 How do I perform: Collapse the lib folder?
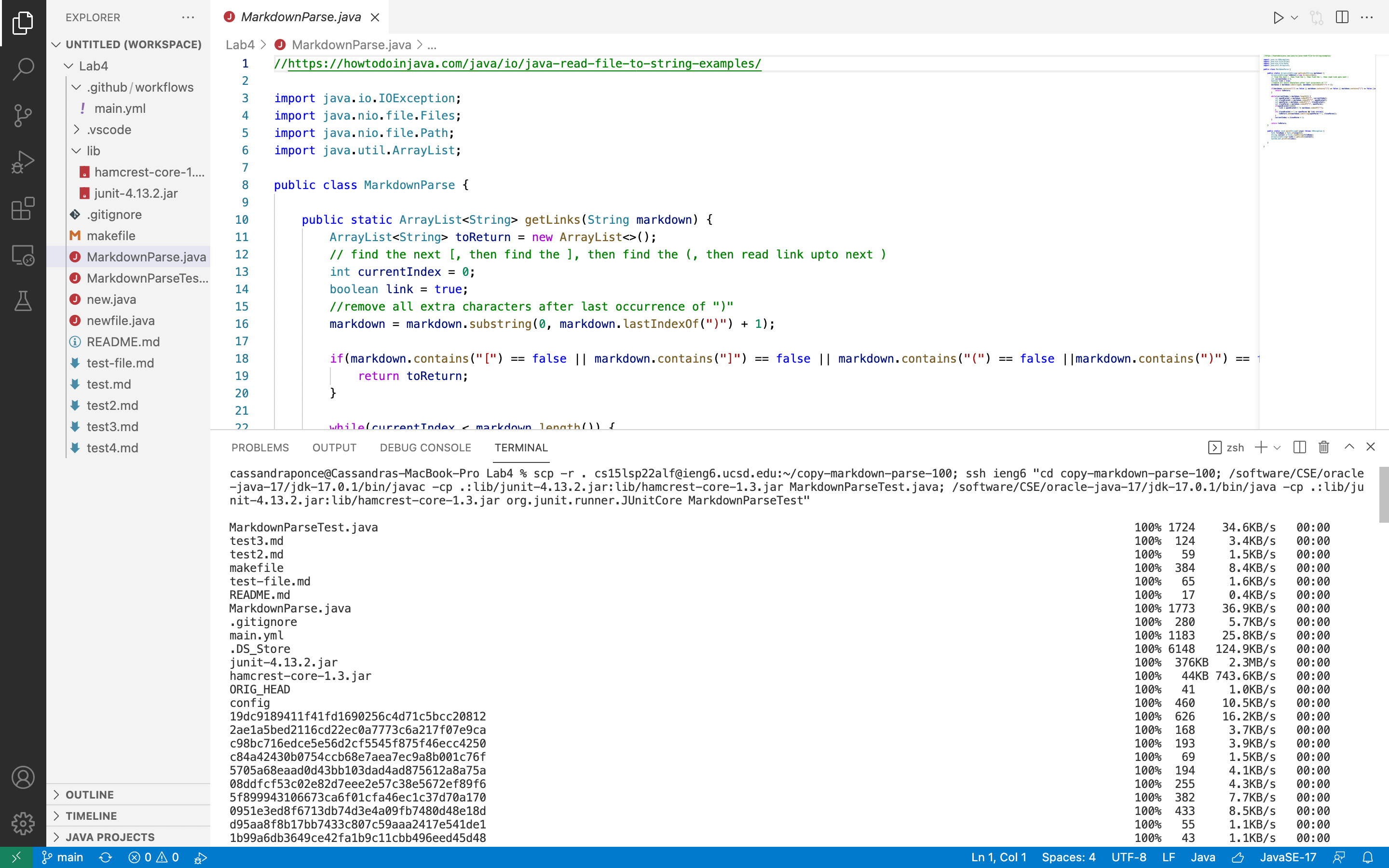click(x=129, y=151)
